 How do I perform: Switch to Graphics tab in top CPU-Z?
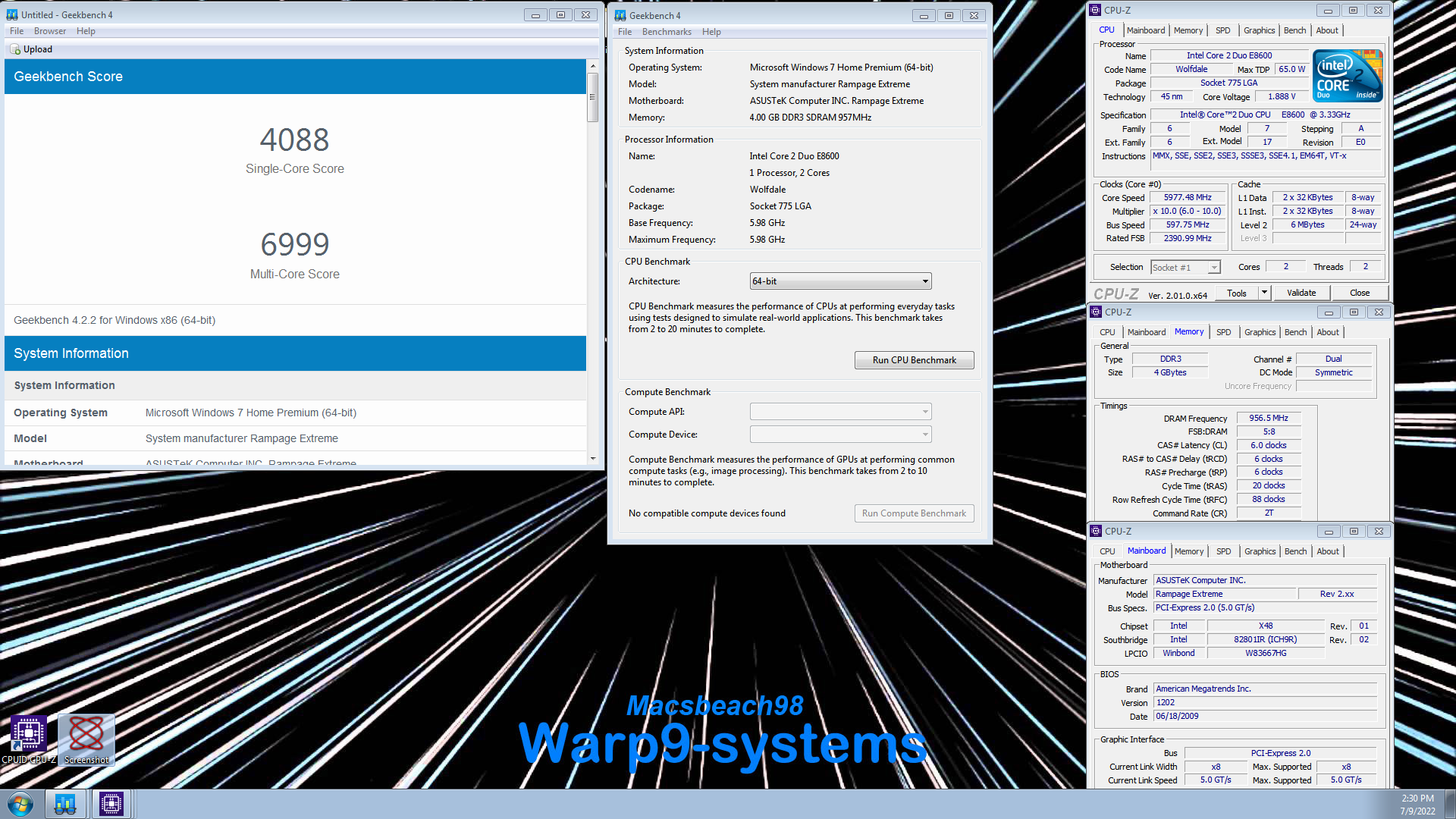pos(1259,30)
